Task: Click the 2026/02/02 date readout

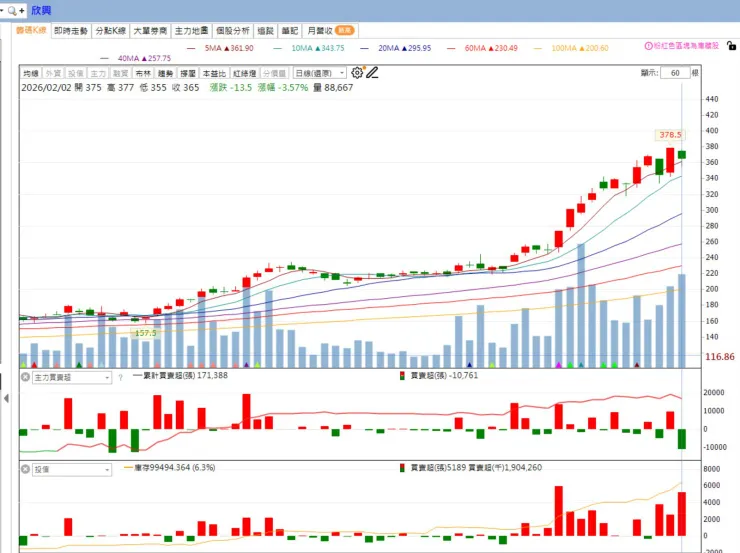Action: [46, 88]
